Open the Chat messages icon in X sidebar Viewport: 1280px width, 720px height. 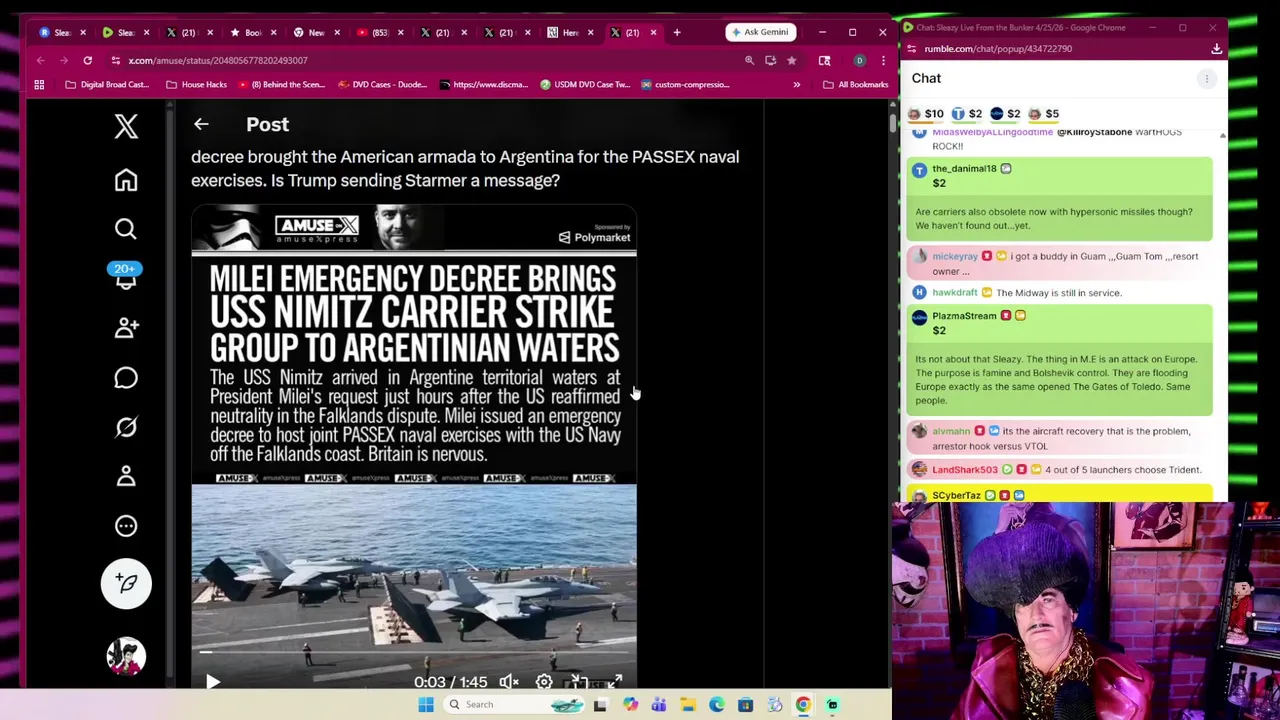point(126,378)
